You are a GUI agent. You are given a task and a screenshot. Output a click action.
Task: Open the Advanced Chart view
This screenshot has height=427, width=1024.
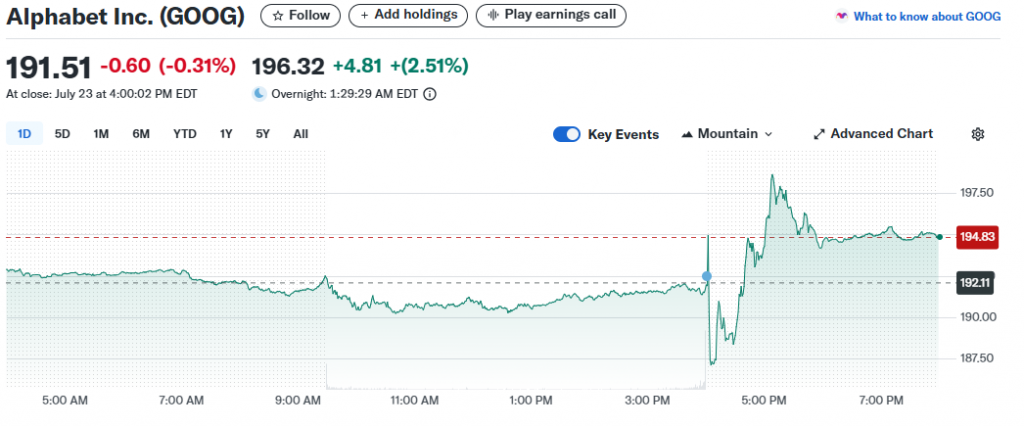coord(873,134)
